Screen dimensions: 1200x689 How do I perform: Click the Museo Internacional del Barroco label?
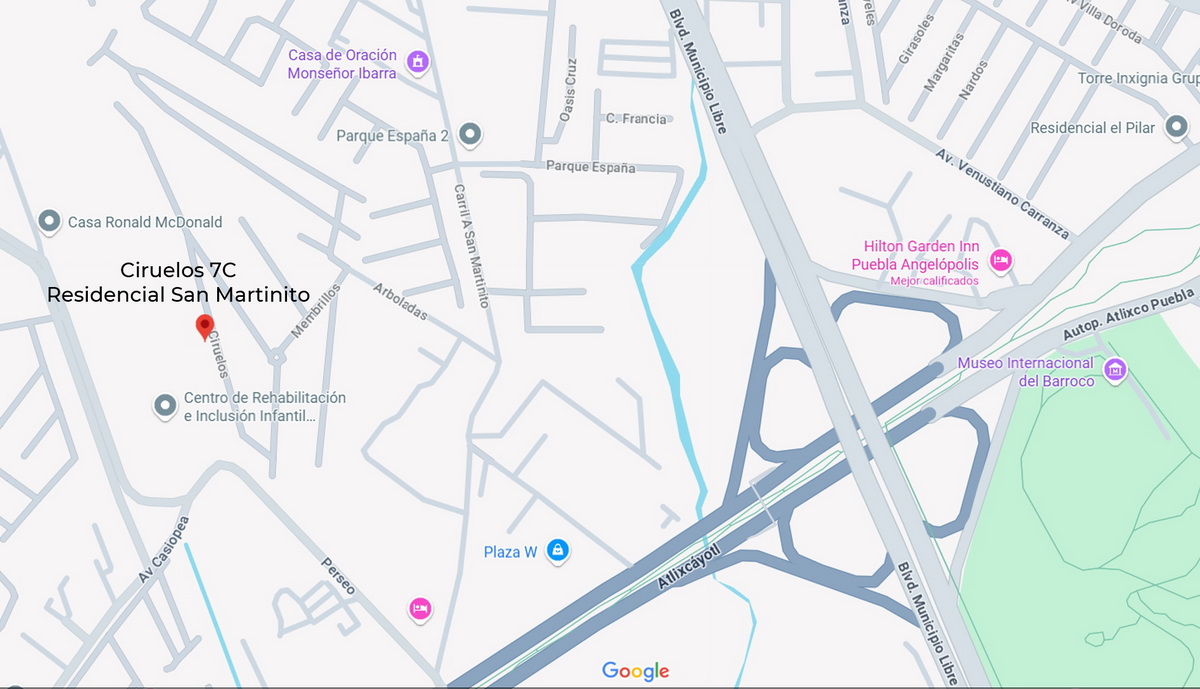1026,372
